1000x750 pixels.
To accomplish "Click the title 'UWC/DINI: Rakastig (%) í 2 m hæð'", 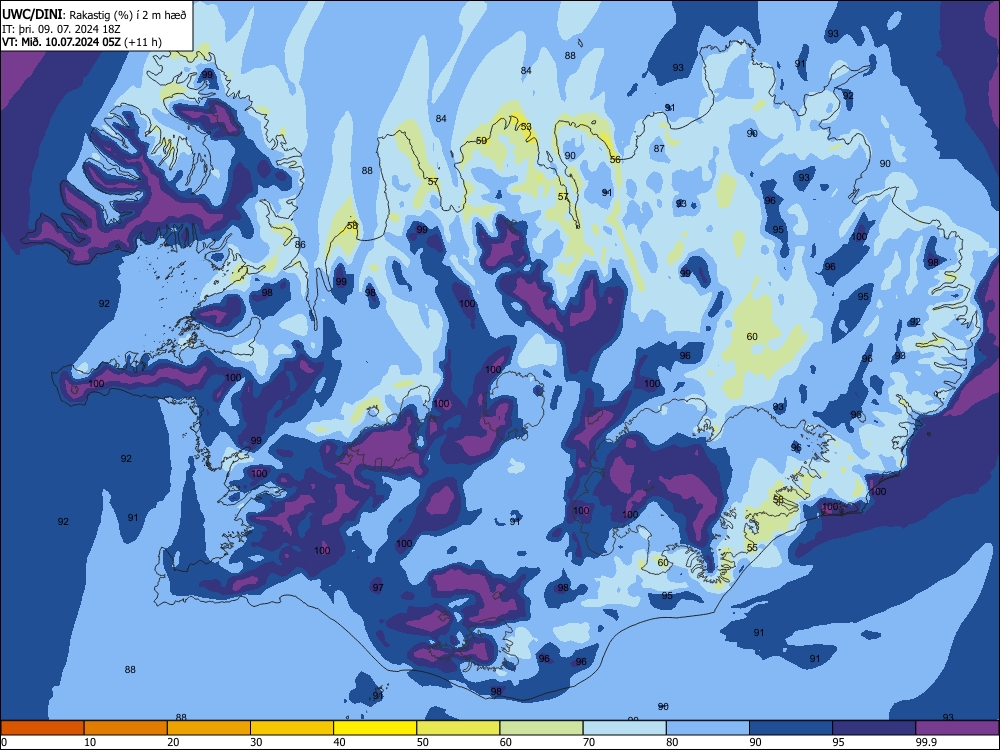I will click(x=94, y=14).
